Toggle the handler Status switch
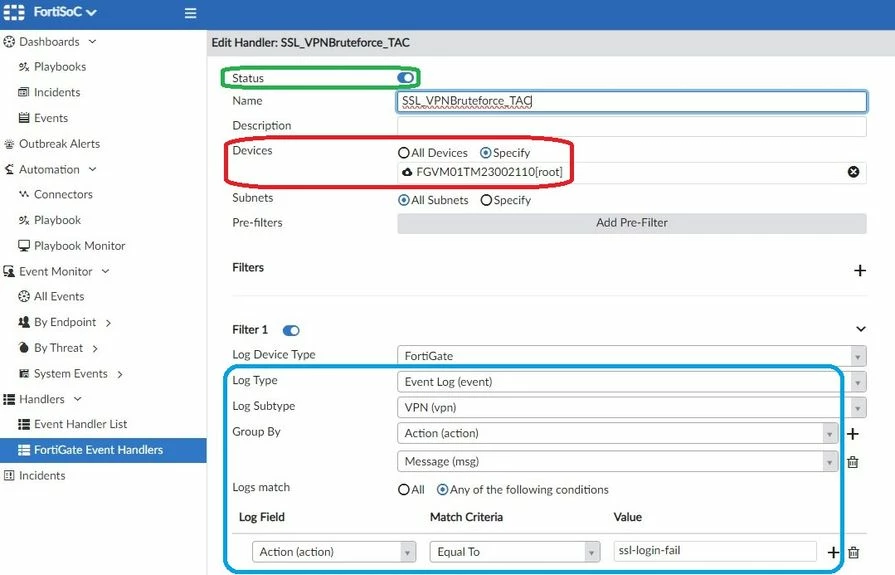The image size is (895, 575). click(x=405, y=78)
